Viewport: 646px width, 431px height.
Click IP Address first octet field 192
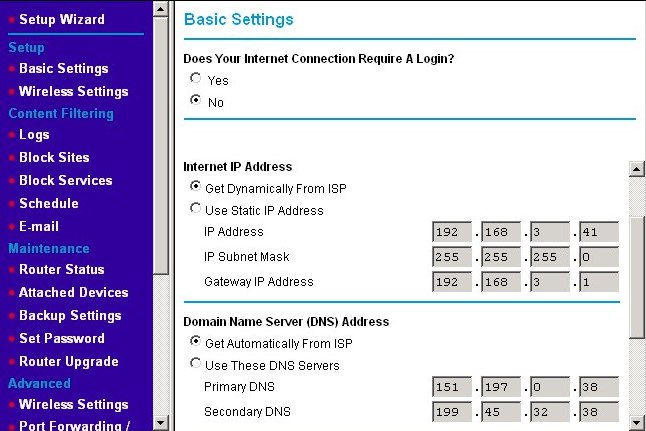click(452, 232)
